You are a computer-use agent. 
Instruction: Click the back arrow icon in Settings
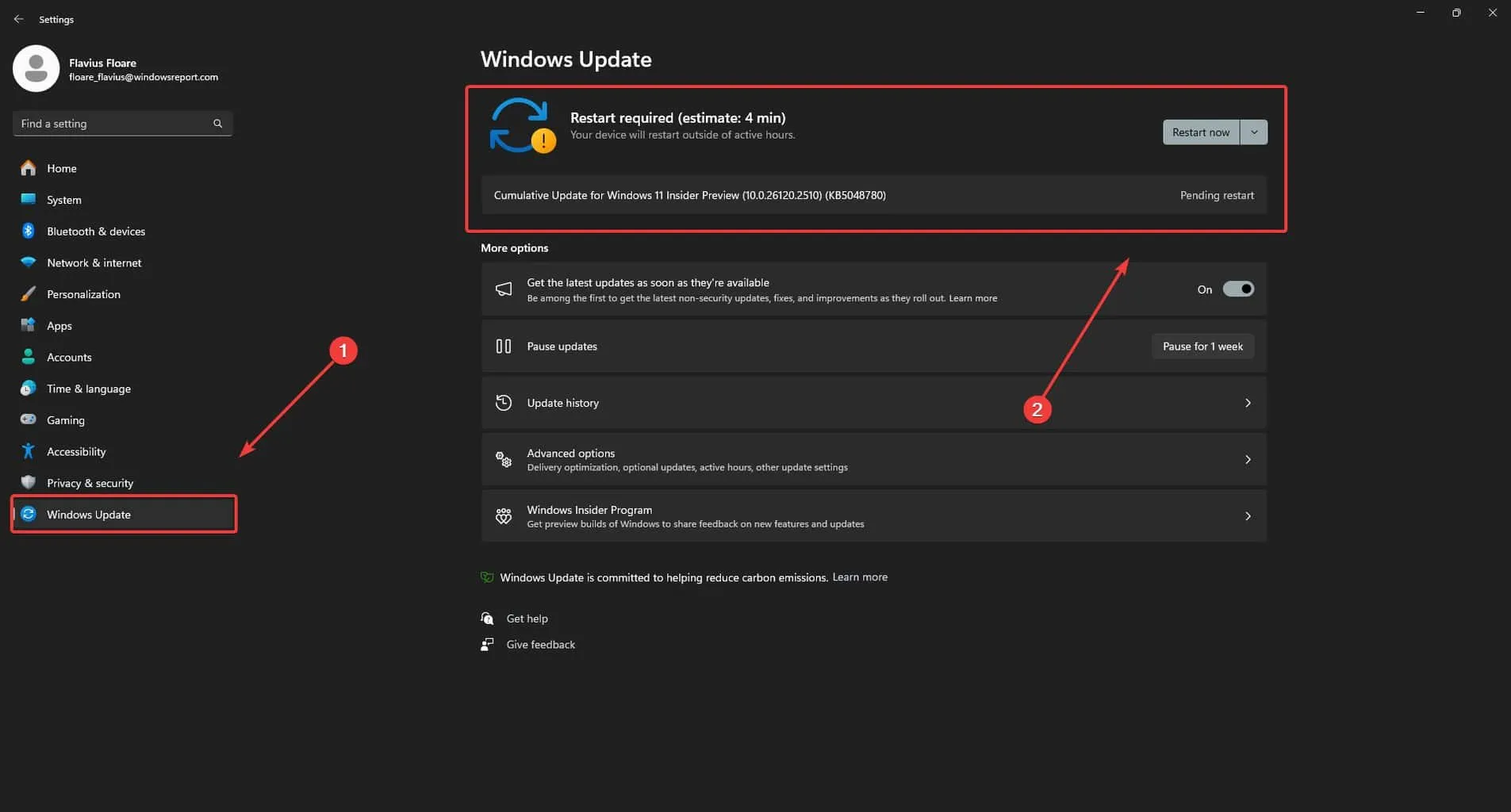[18, 19]
